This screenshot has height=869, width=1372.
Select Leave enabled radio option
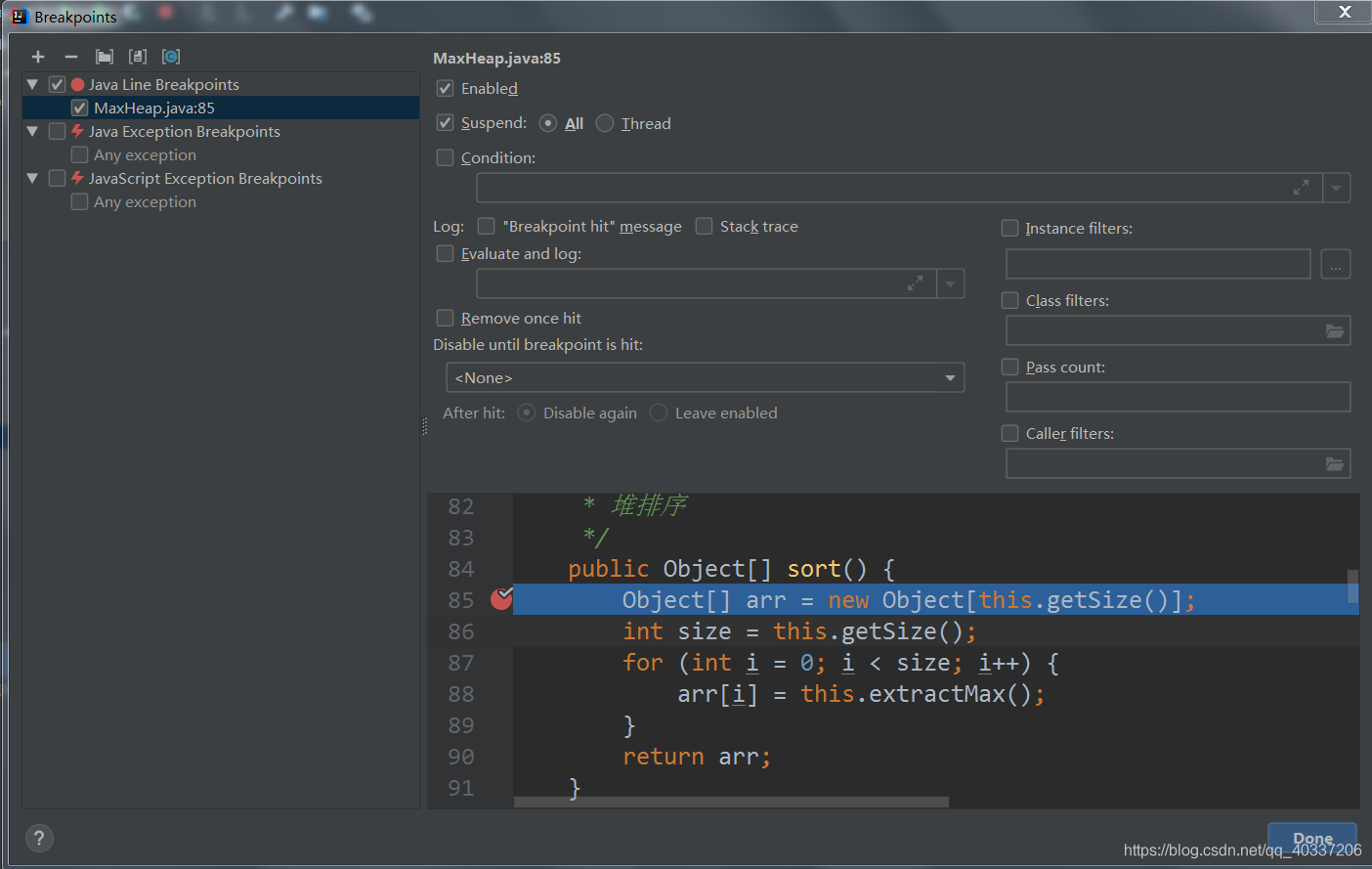pos(659,413)
